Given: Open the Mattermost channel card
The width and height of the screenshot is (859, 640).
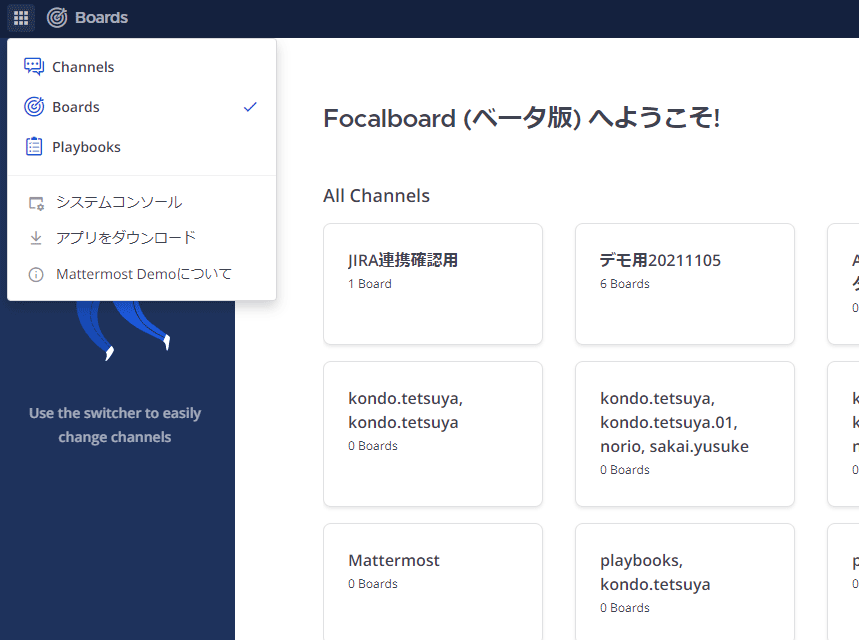Looking at the screenshot, I should 433,582.
